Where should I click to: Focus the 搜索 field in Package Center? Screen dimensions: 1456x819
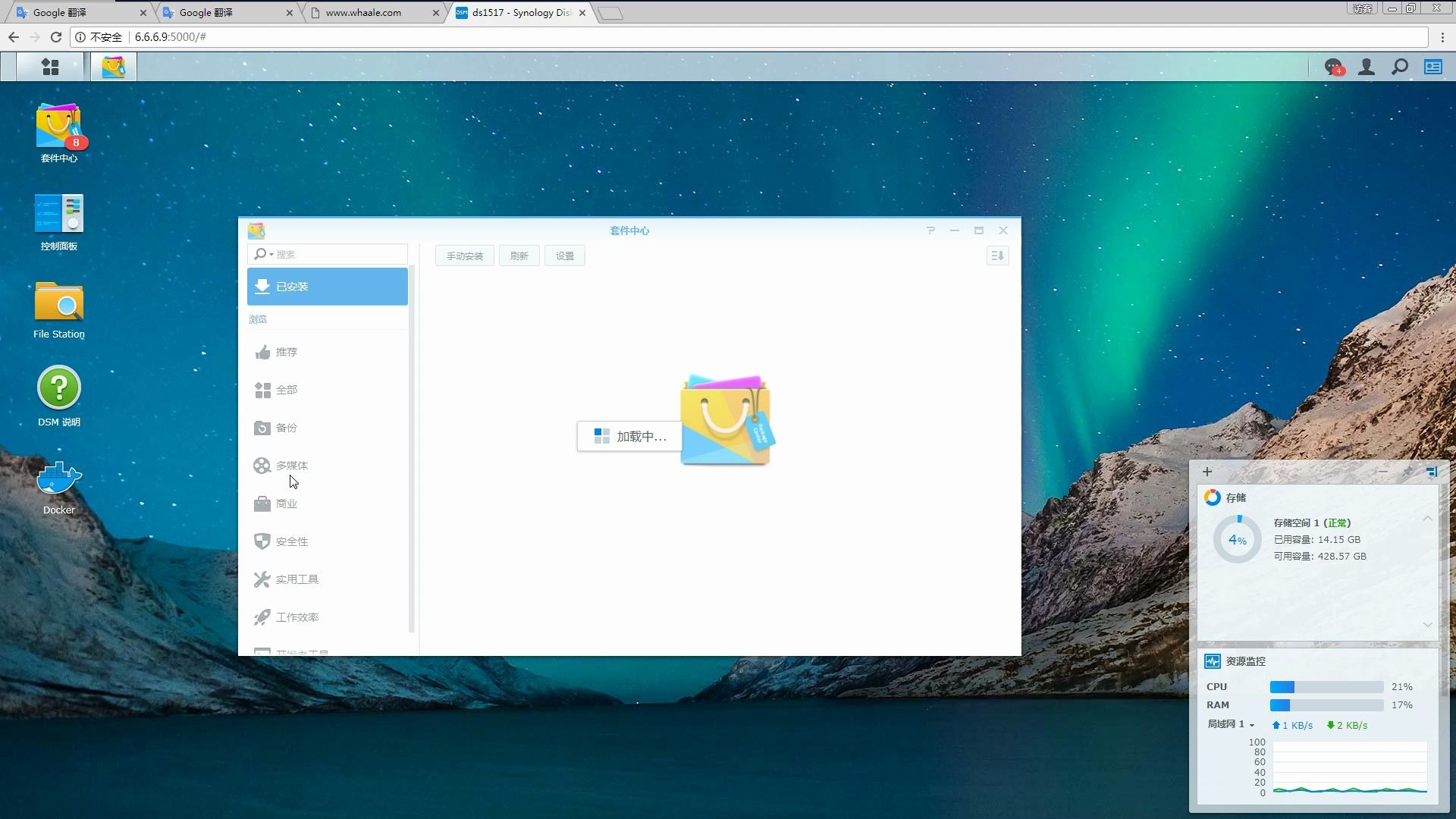tap(328, 254)
